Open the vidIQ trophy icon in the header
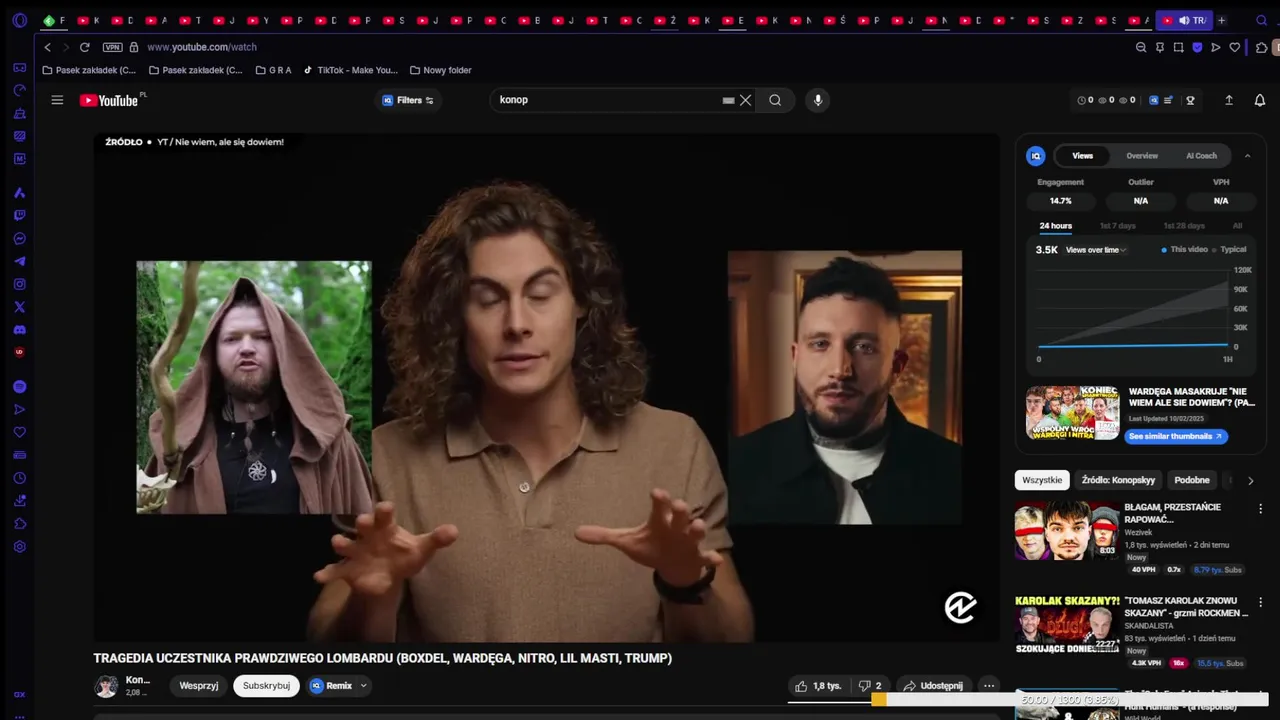This screenshot has height=720, width=1280. (1190, 100)
